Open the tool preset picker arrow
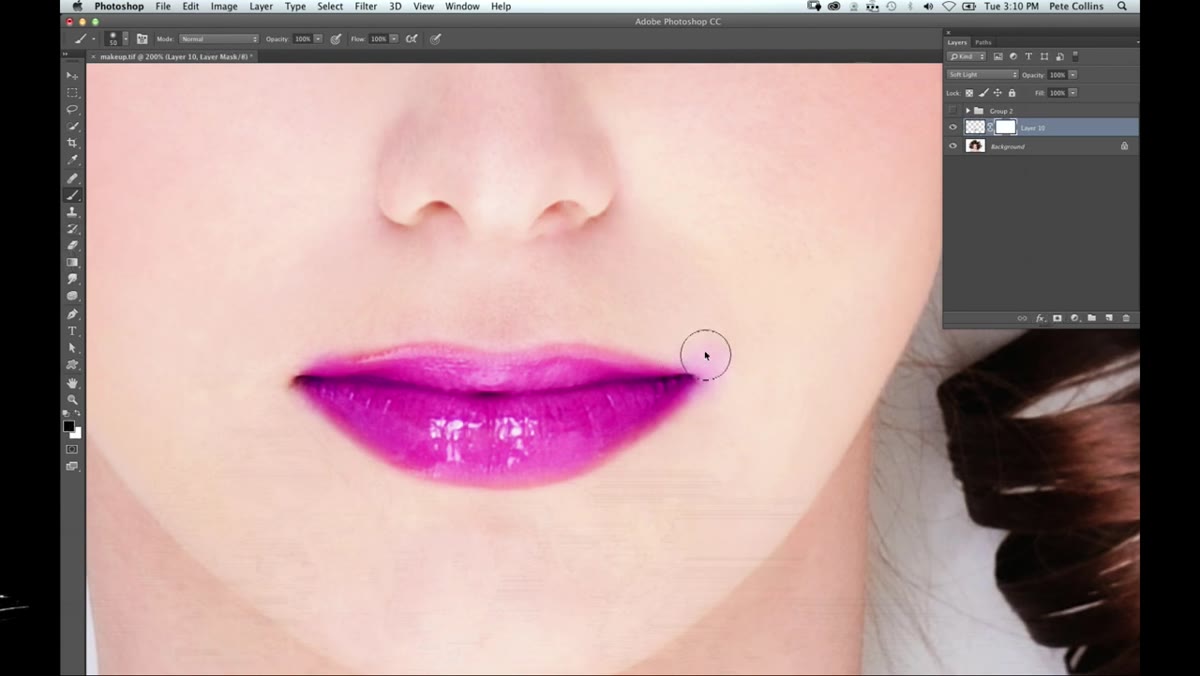This screenshot has height=676, width=1200. (94, 39)
